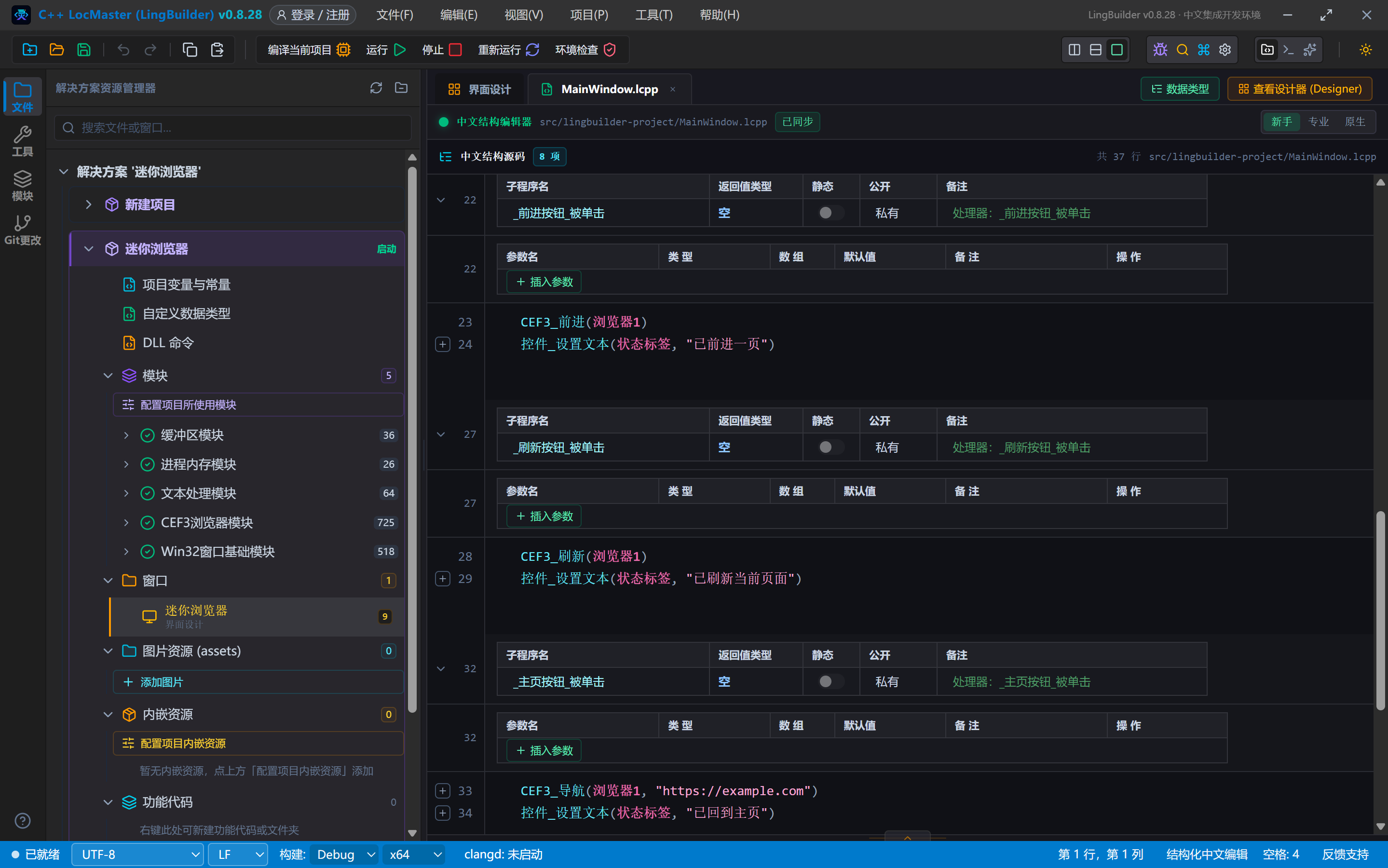1388x868 pixels.
Task: Switch to the 界面设计 tab
Action: point(479,89)
